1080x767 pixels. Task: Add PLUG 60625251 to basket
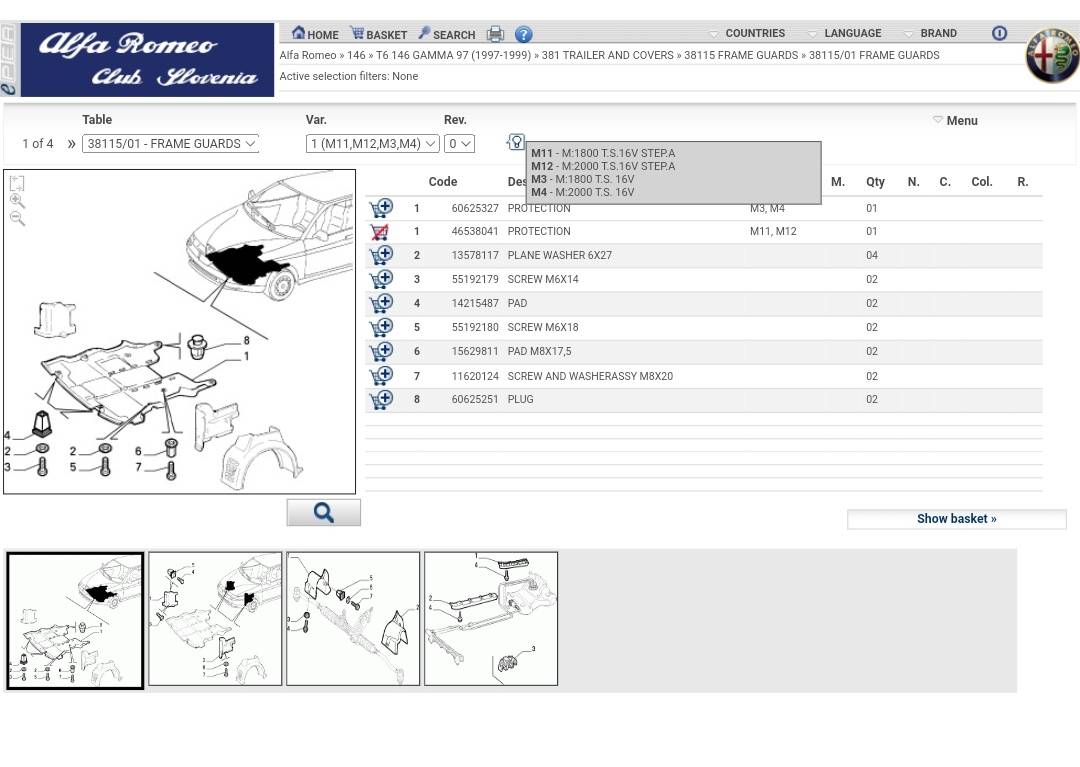381,399
